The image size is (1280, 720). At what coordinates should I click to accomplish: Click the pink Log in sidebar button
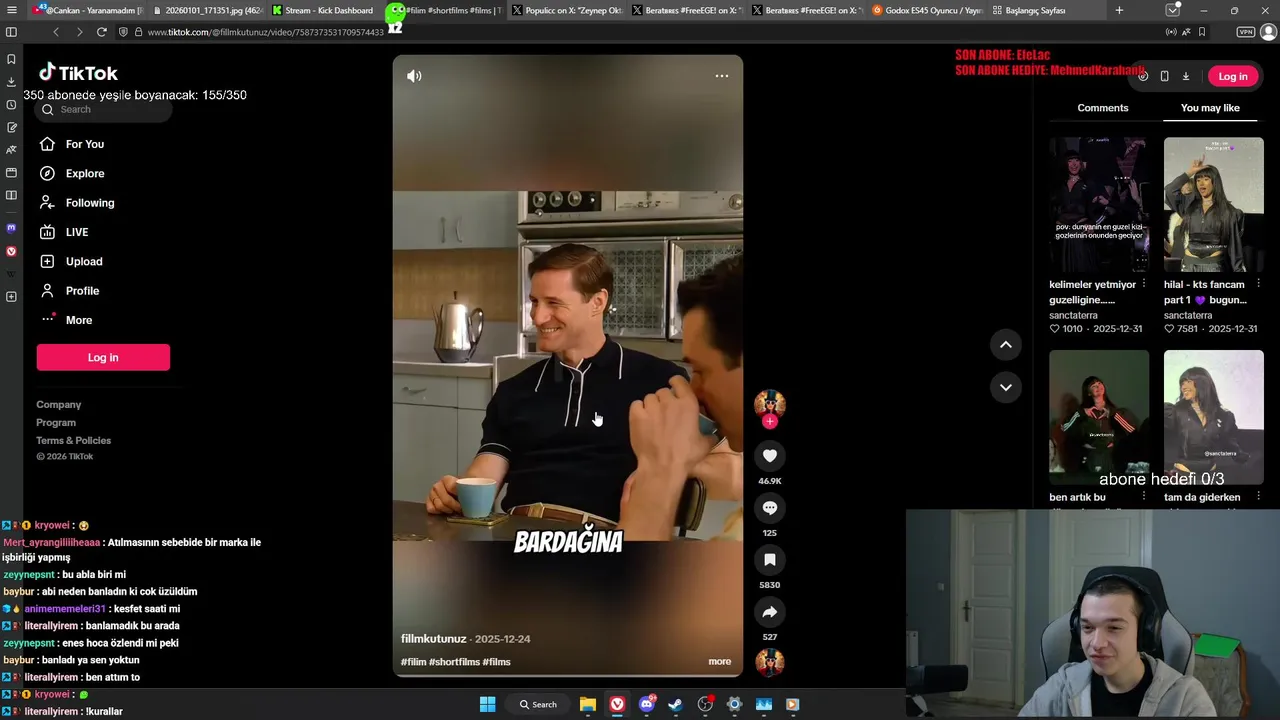pyautogui.click(x=103, y=358)
